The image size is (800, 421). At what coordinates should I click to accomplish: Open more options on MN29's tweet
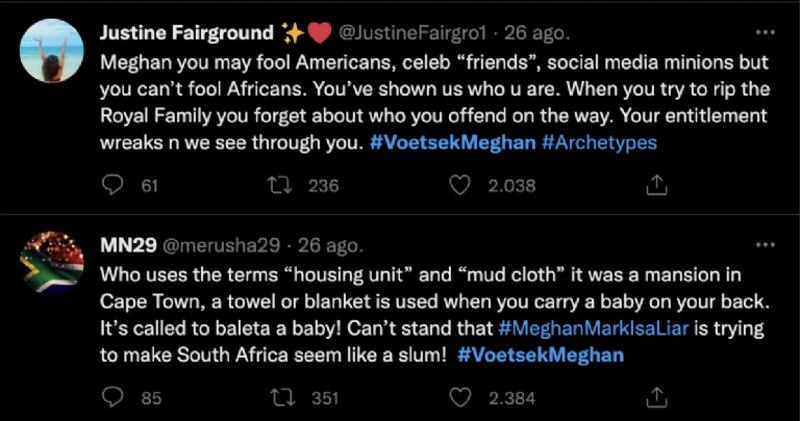click(767, 244)
